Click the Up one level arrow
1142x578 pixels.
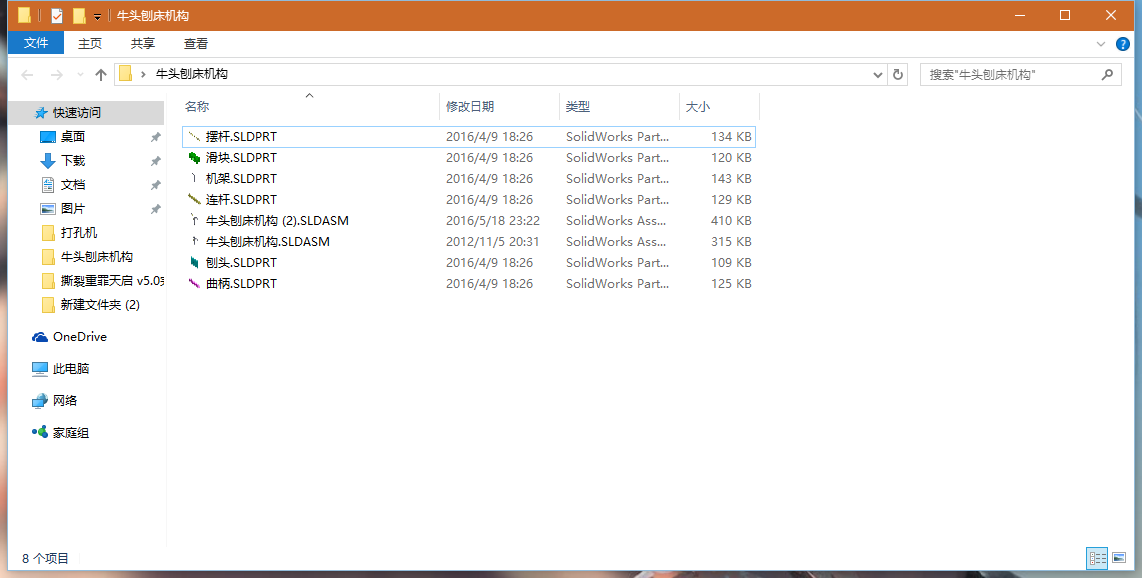(101, 74)
